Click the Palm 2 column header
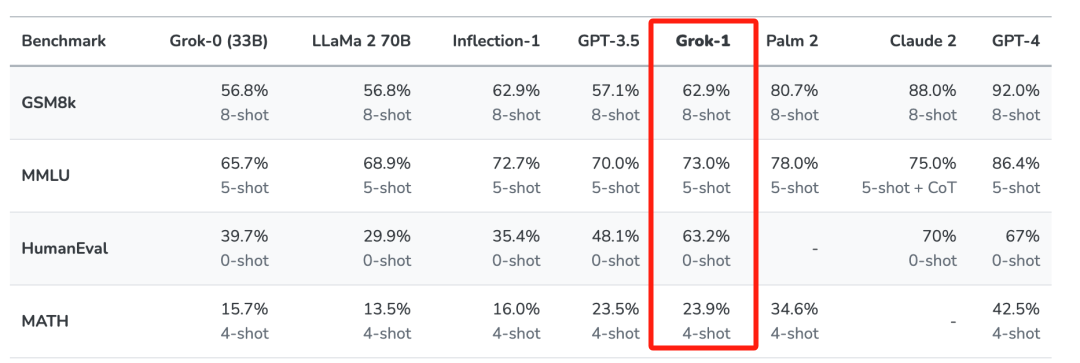Image resolution: width=1080 pixels, height=363 pixels. [792, 41]
